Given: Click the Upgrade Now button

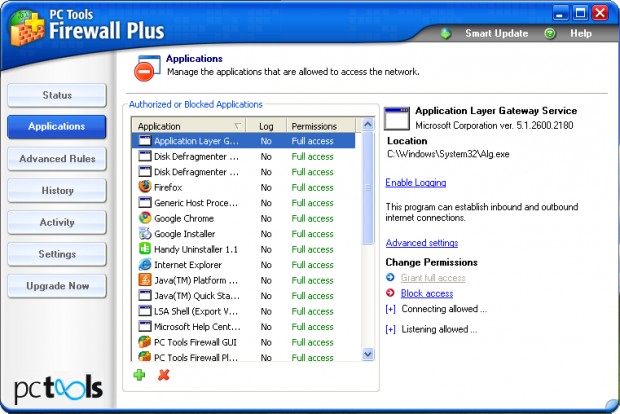Looking at the screenshot, I should (x=57, y=286).
